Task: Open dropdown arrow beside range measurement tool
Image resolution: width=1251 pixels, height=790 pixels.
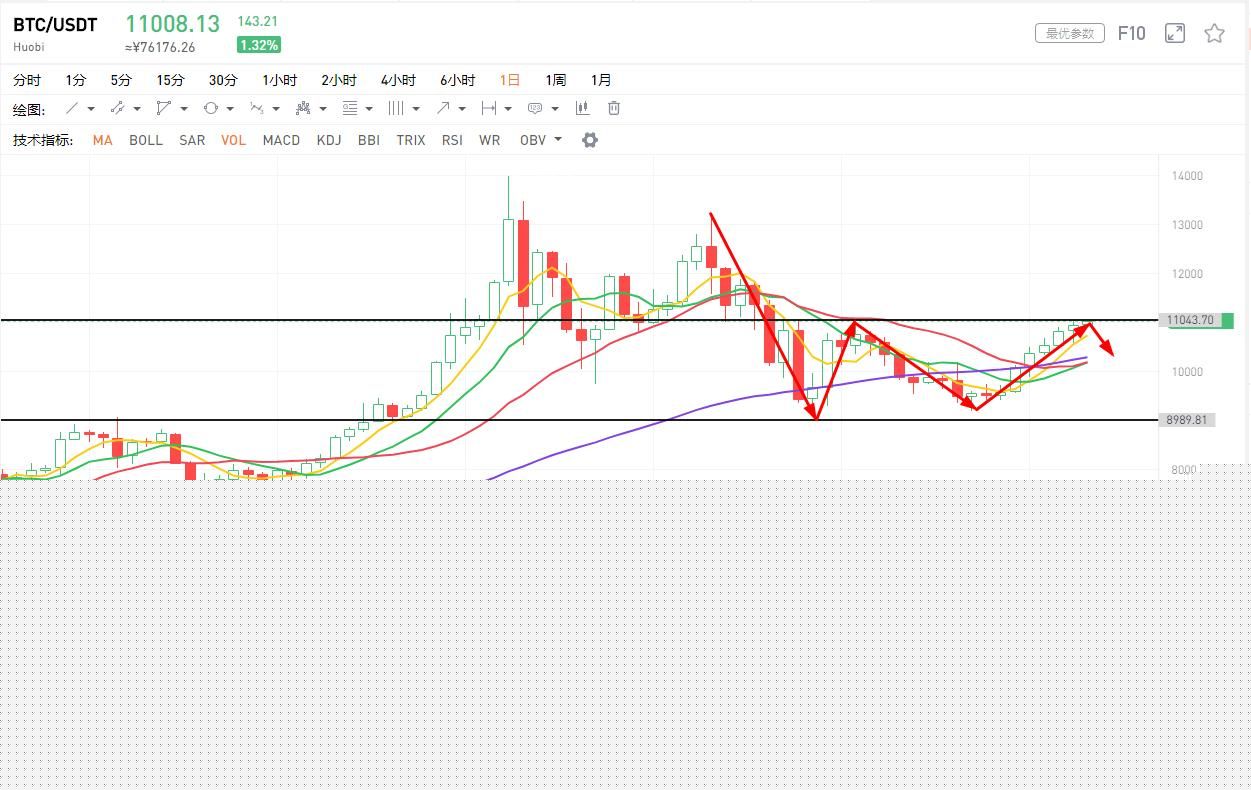Action: (x=508, y=109)
